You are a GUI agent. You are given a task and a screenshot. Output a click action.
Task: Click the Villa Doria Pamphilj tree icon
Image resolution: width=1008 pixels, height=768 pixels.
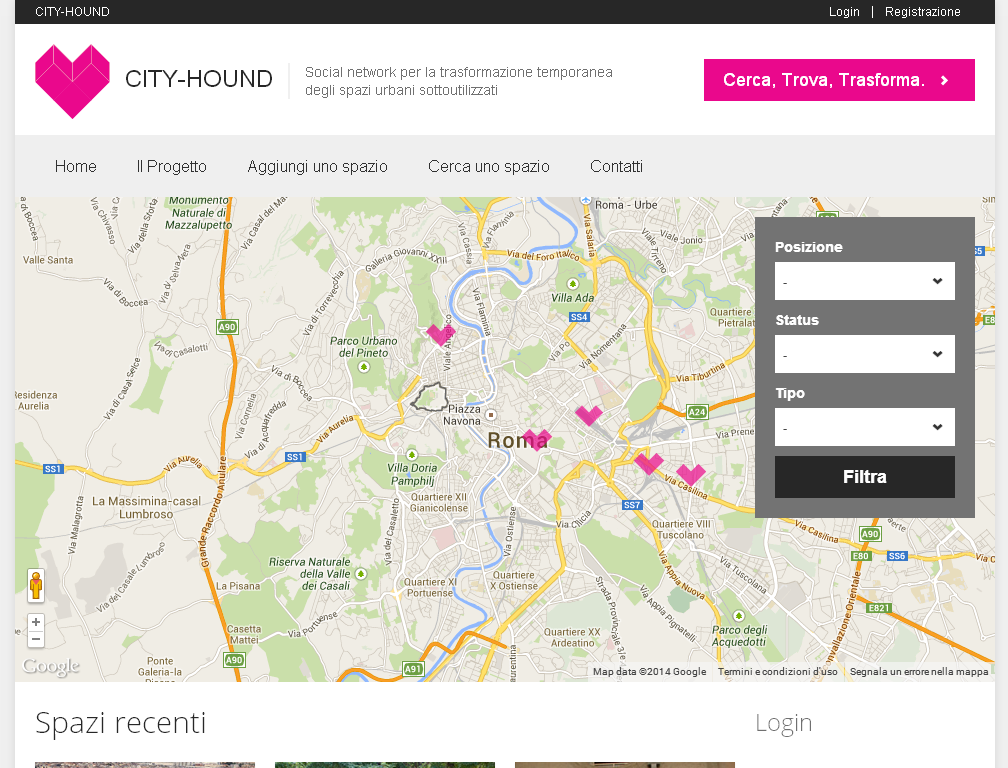tap(412, 455)
